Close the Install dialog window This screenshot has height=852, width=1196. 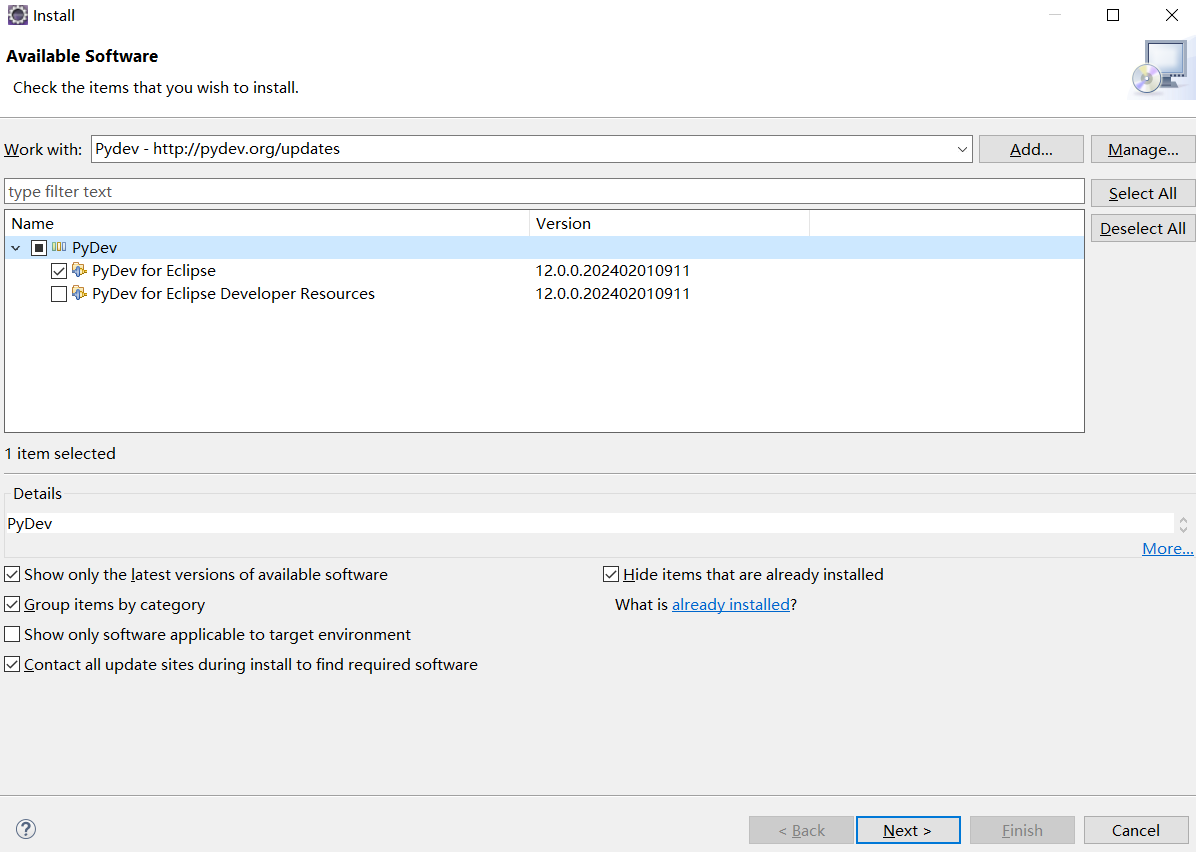click(x=1172, y=15)
